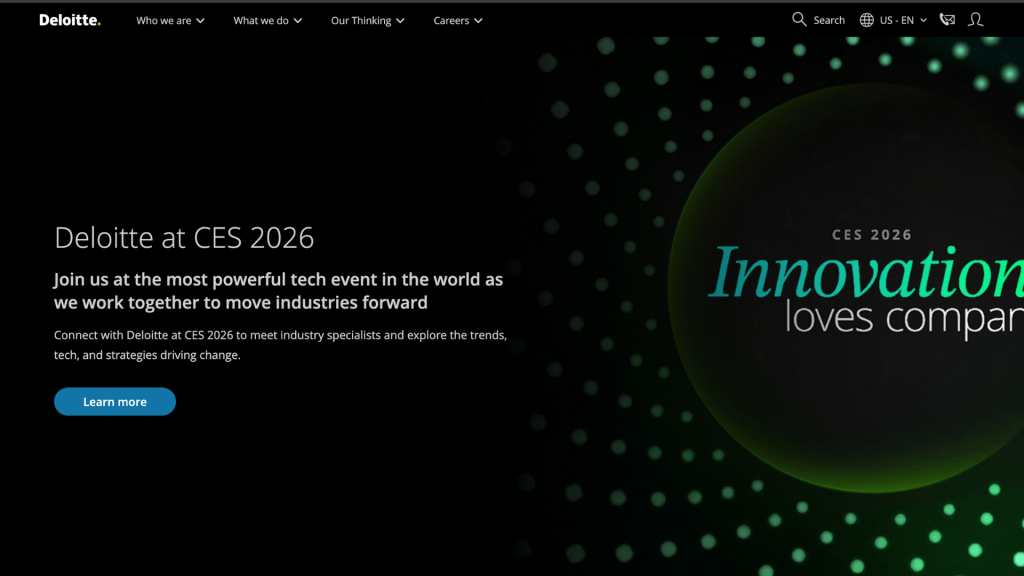Expand the Who we are chevron

pyautogui.click(x=199, y=19)
